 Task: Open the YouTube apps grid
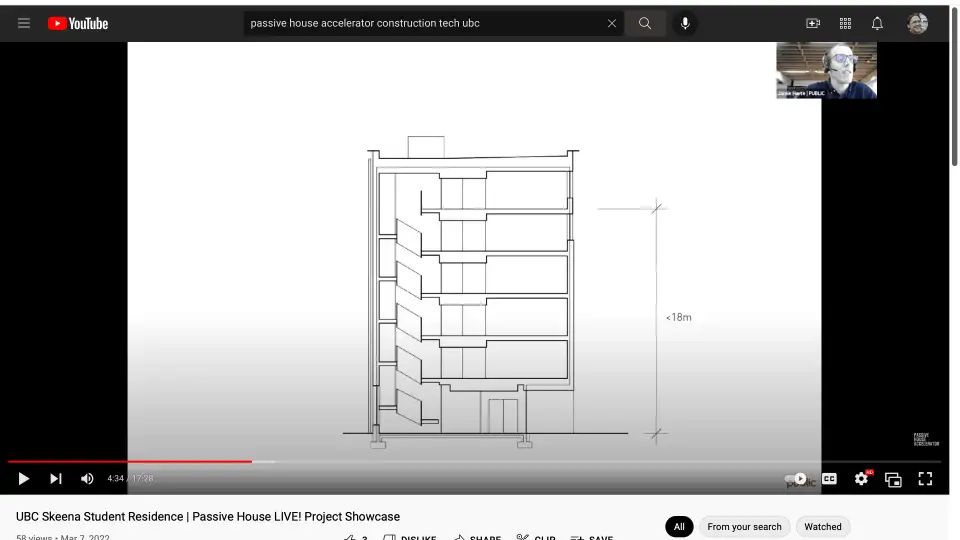coord(845,23)
